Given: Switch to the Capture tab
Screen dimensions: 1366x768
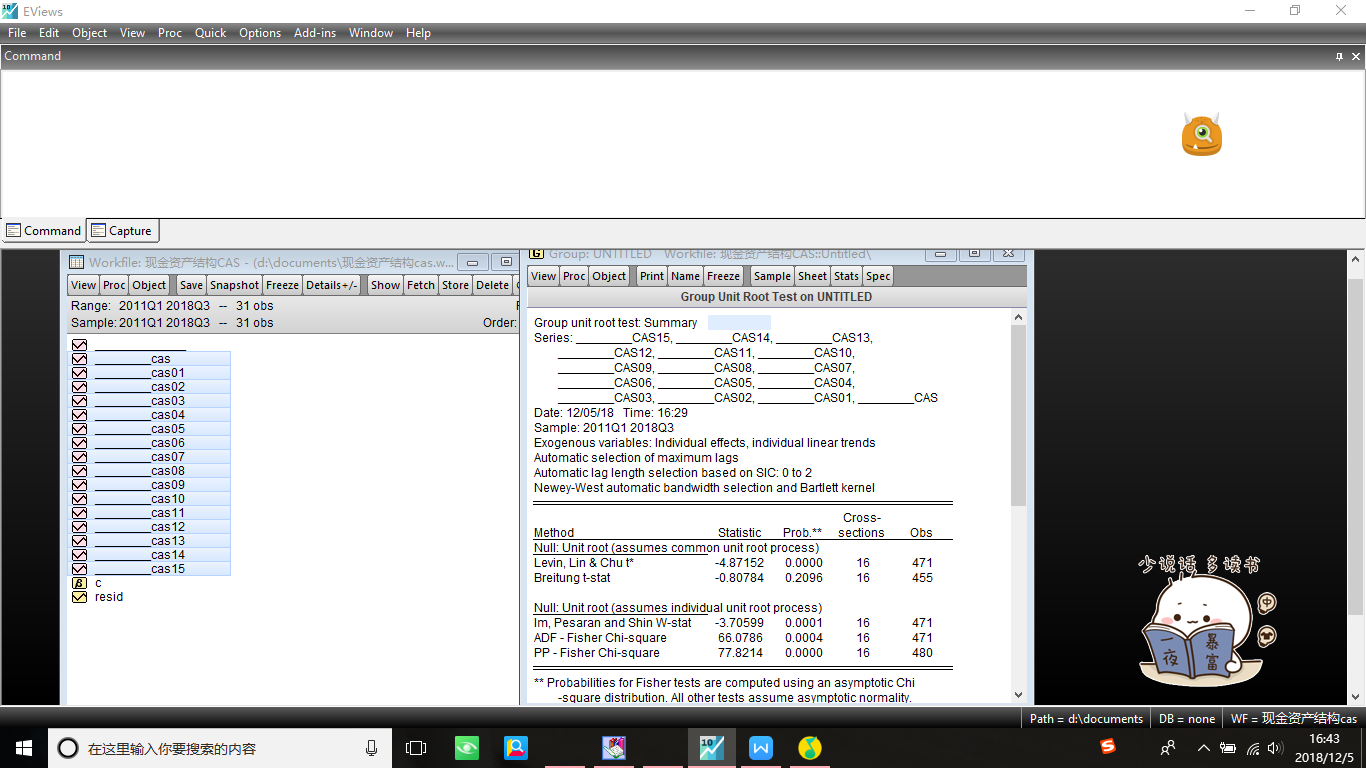Looking at the screenshot, I should 122,231.
